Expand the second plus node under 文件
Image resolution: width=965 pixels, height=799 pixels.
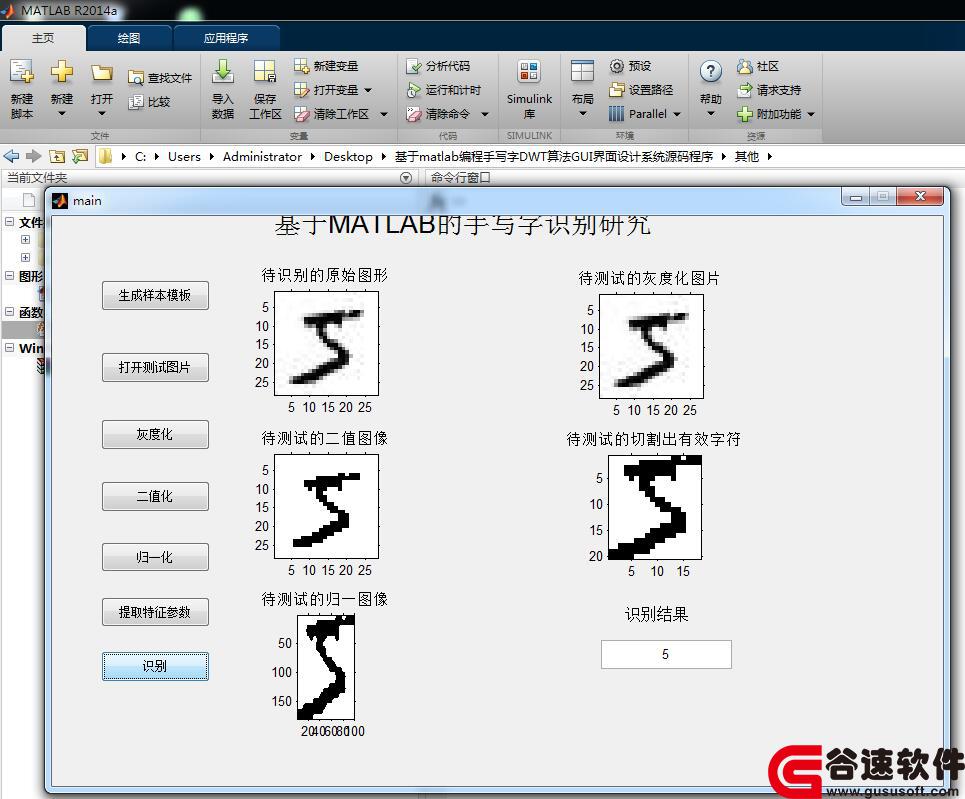click(x=25, y=257)
